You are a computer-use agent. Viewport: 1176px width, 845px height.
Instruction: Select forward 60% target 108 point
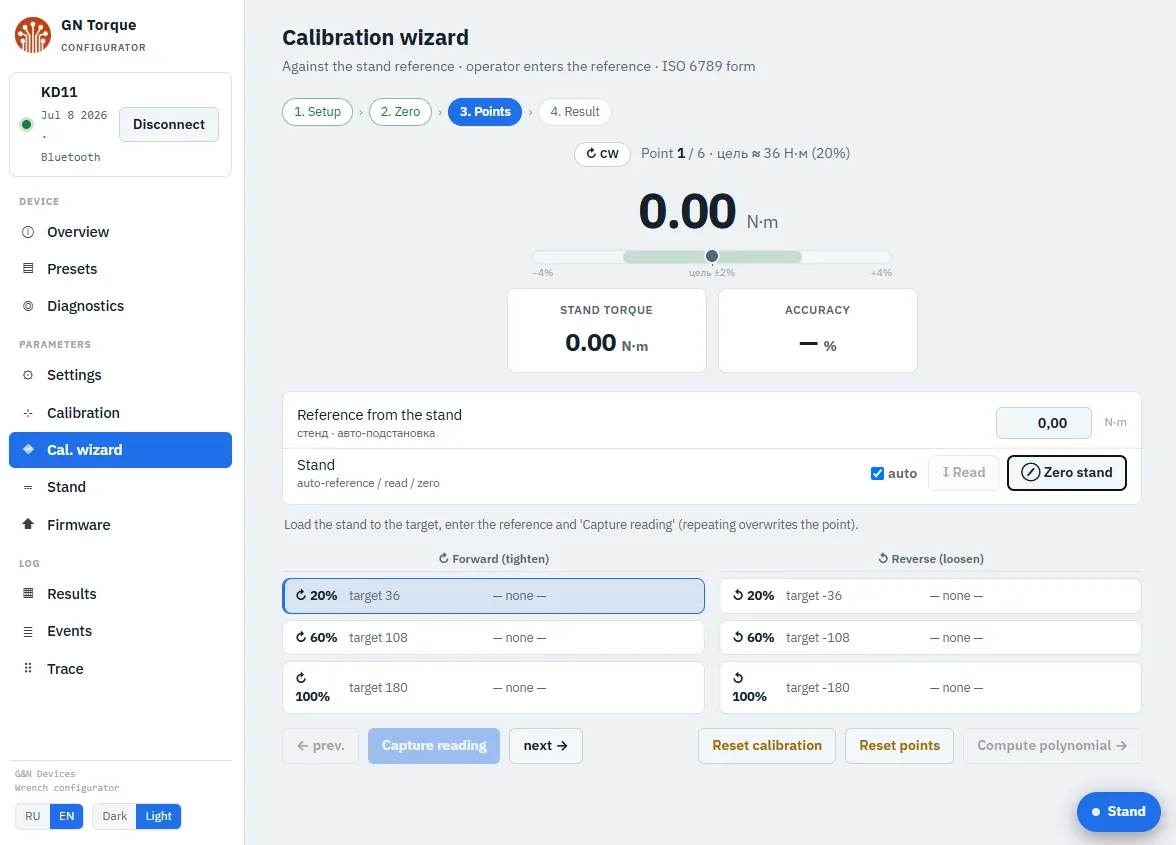[x=494, y=637]
